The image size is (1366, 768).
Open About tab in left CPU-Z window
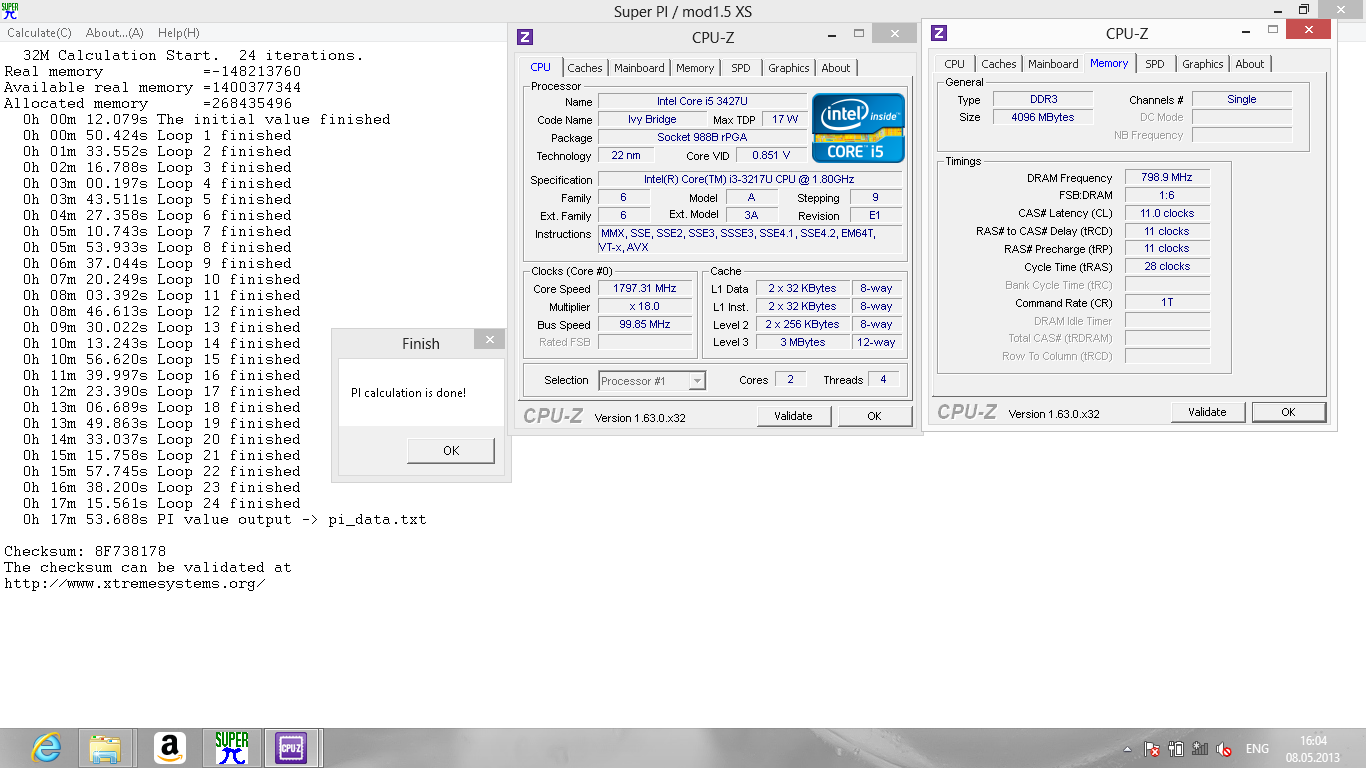(x=836, y=68)
